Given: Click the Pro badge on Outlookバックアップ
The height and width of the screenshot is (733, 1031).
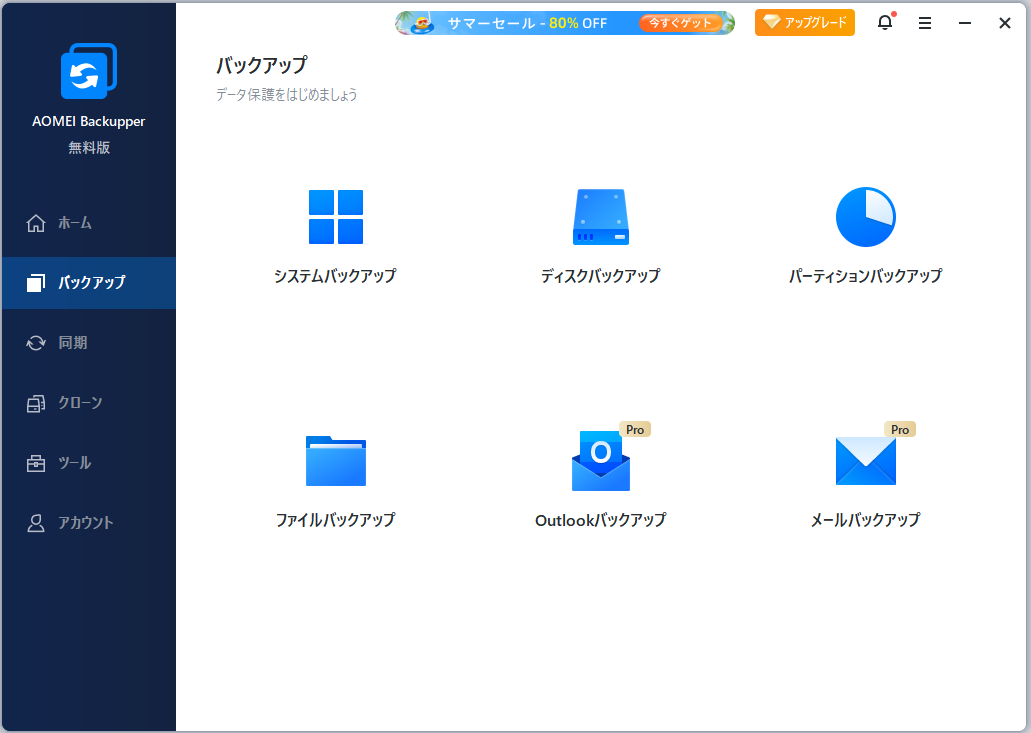Looking at the screenshot, I should coord(635,429).
